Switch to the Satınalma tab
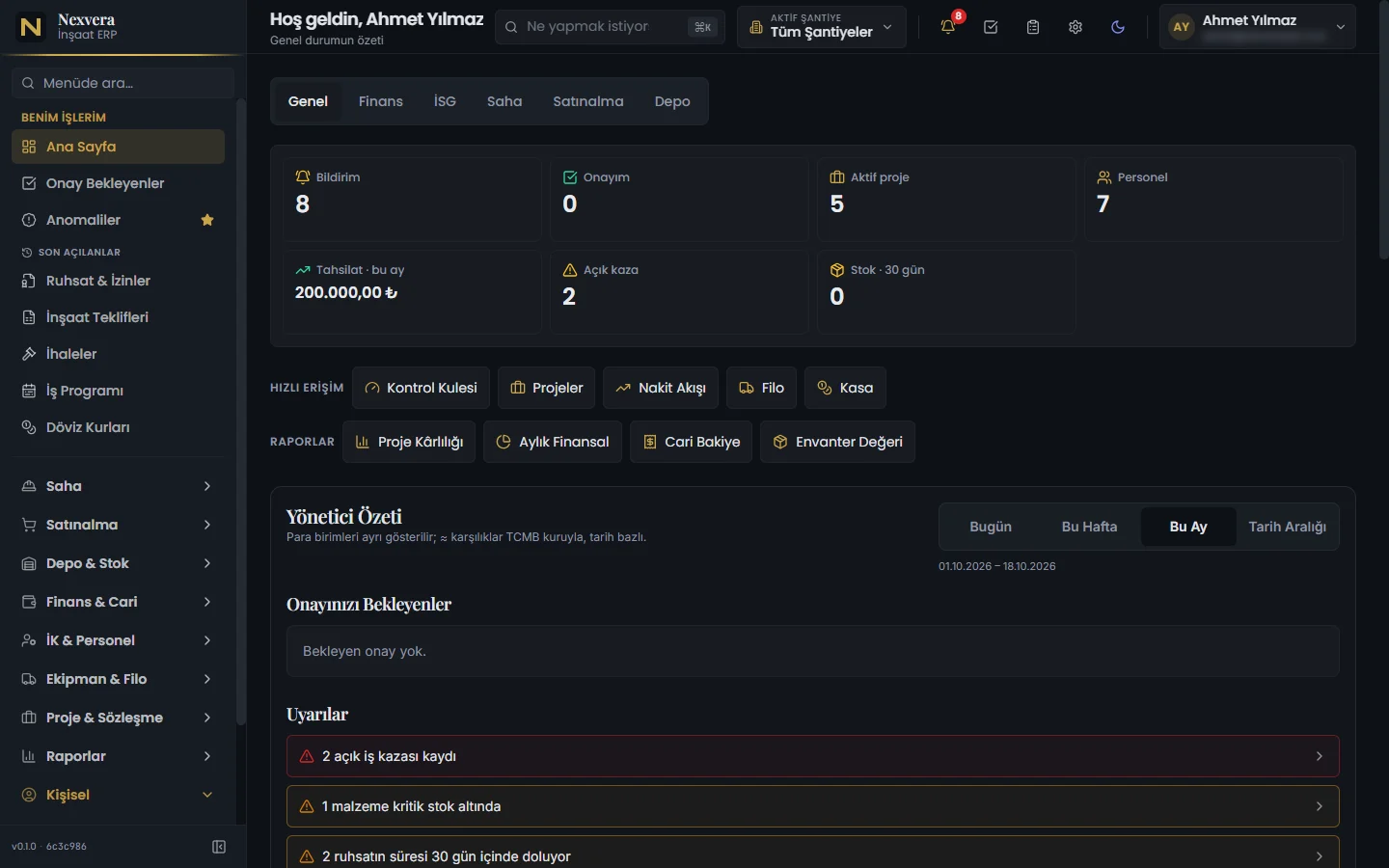The width and height of the screenshot is (1389, 868). [x=588, y=101]
